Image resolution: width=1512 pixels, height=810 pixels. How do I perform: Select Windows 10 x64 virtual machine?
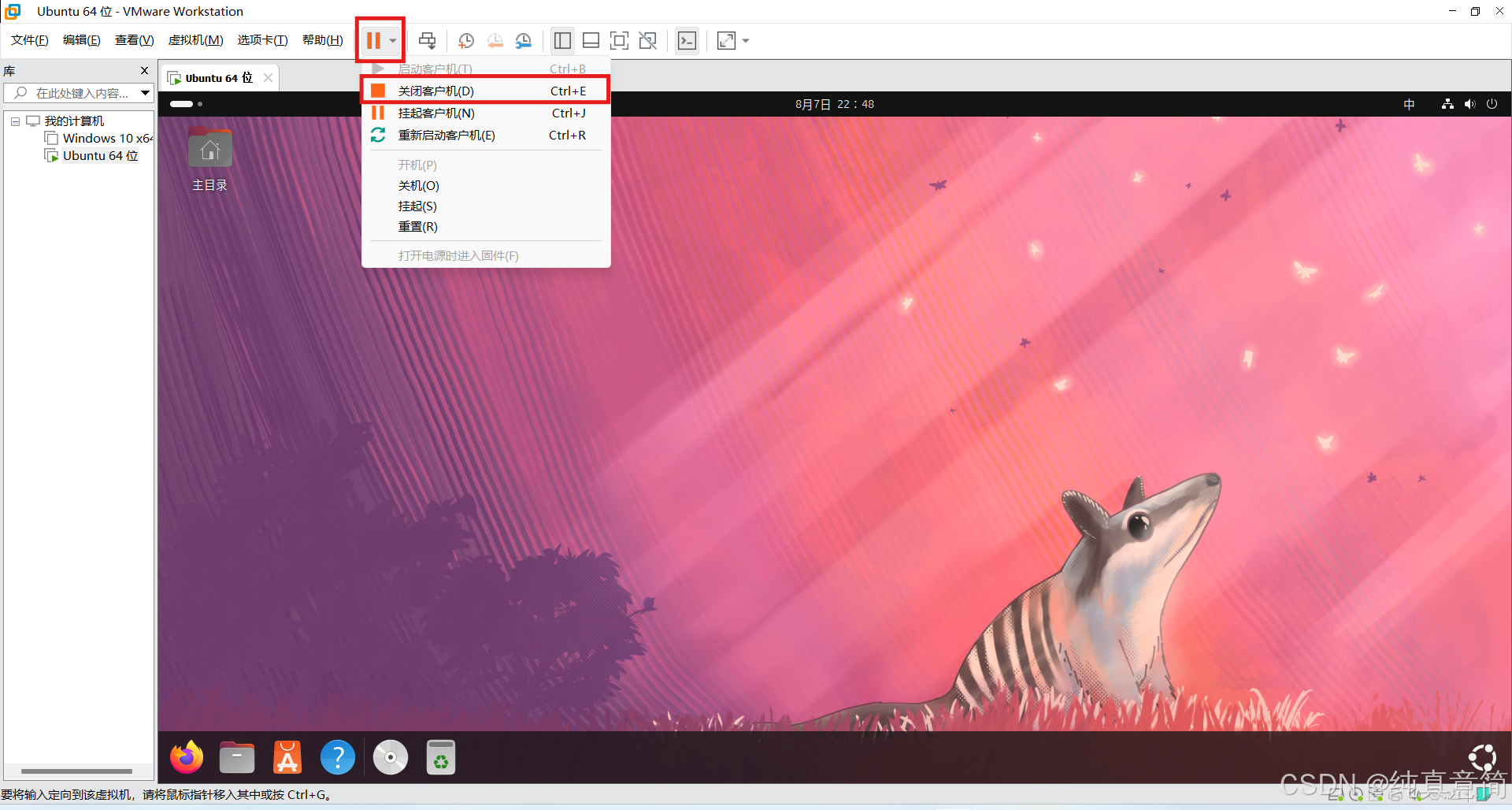pyautogui.click(x=108, y=138)
